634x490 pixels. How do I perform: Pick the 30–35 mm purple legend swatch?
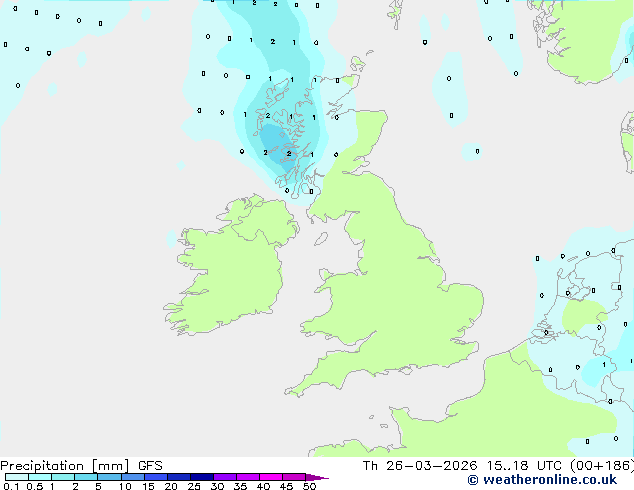[x=225, y=477]
